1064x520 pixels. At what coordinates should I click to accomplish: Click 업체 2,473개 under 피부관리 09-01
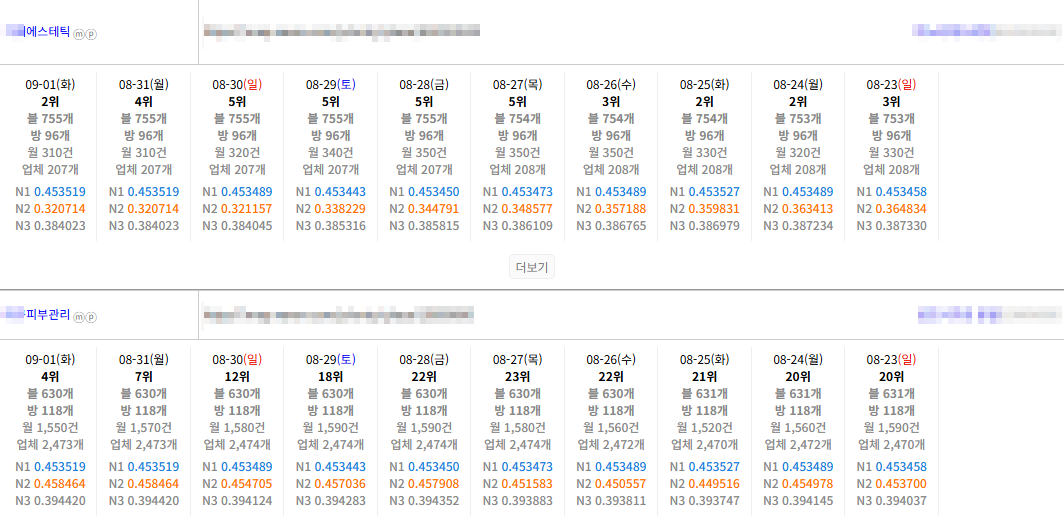pos(50,445)
